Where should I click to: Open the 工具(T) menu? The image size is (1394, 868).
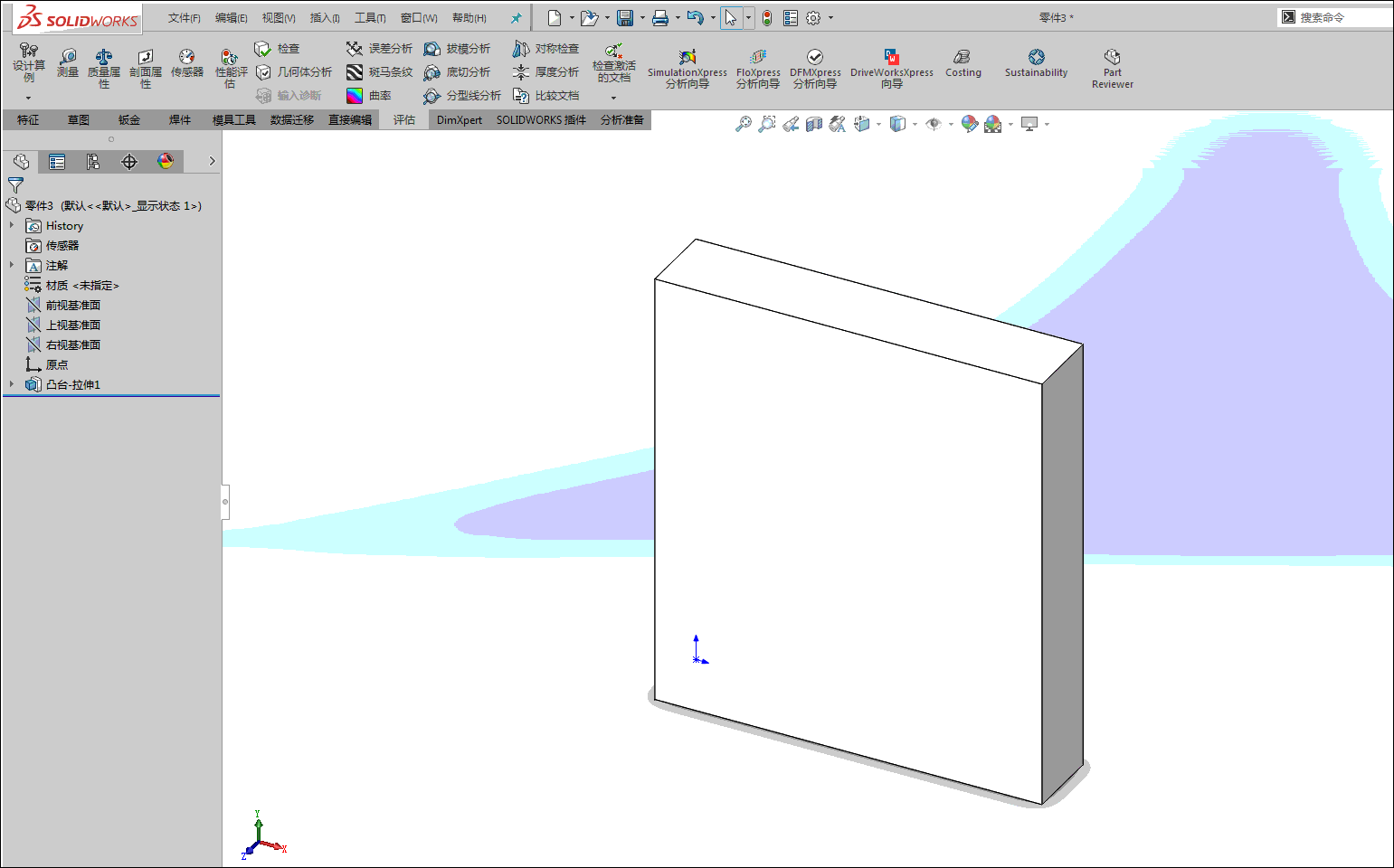[370, 18]
